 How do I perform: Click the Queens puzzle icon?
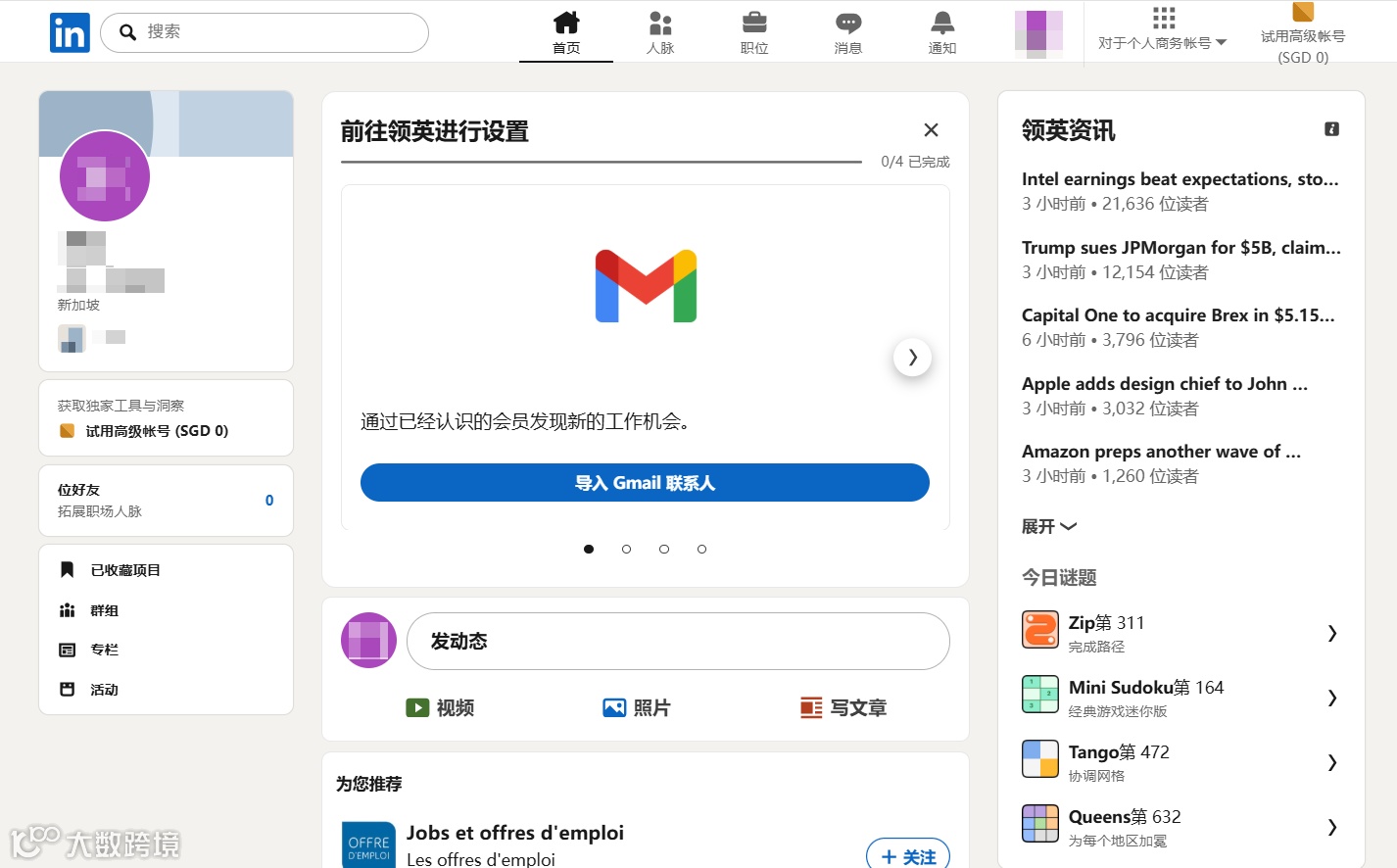coord(1040,824)
